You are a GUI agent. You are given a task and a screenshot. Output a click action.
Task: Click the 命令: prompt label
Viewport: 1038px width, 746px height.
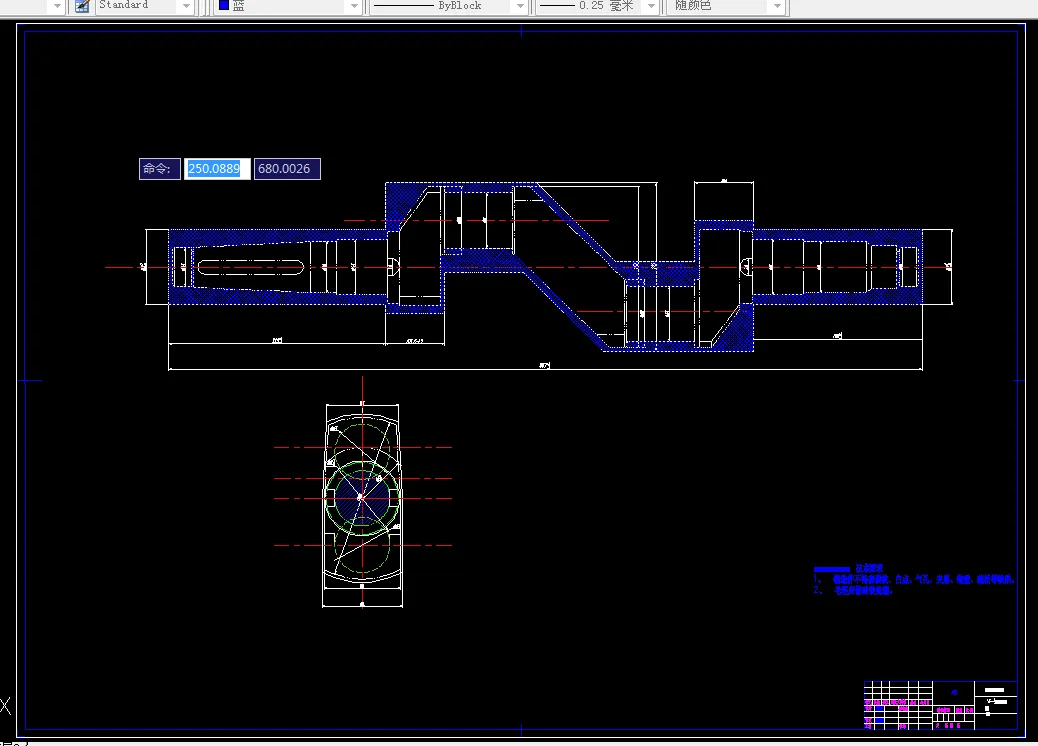(x=160, y=169)
